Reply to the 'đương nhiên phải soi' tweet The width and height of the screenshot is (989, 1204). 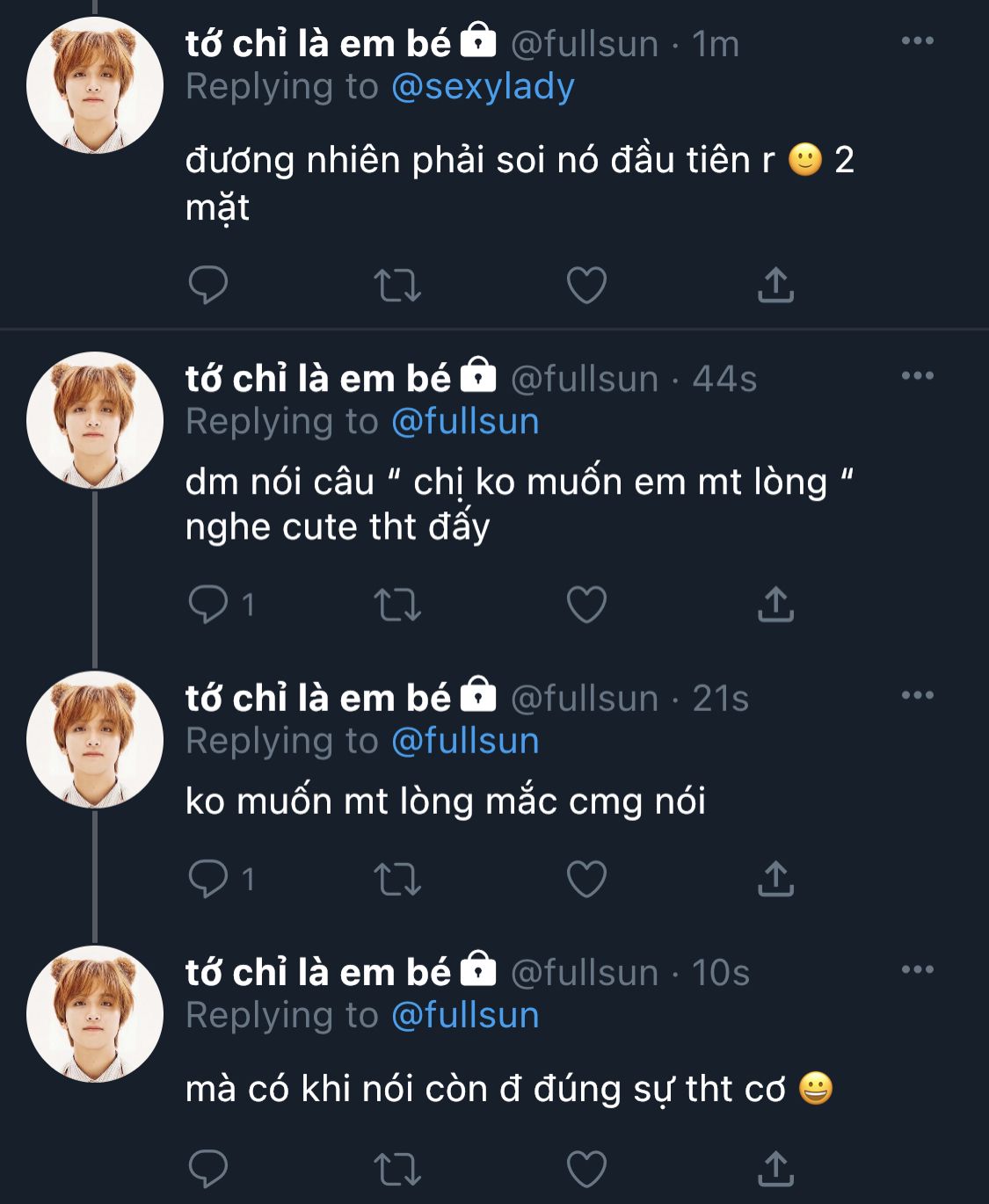pyautogui.click(x=208, y=285)
